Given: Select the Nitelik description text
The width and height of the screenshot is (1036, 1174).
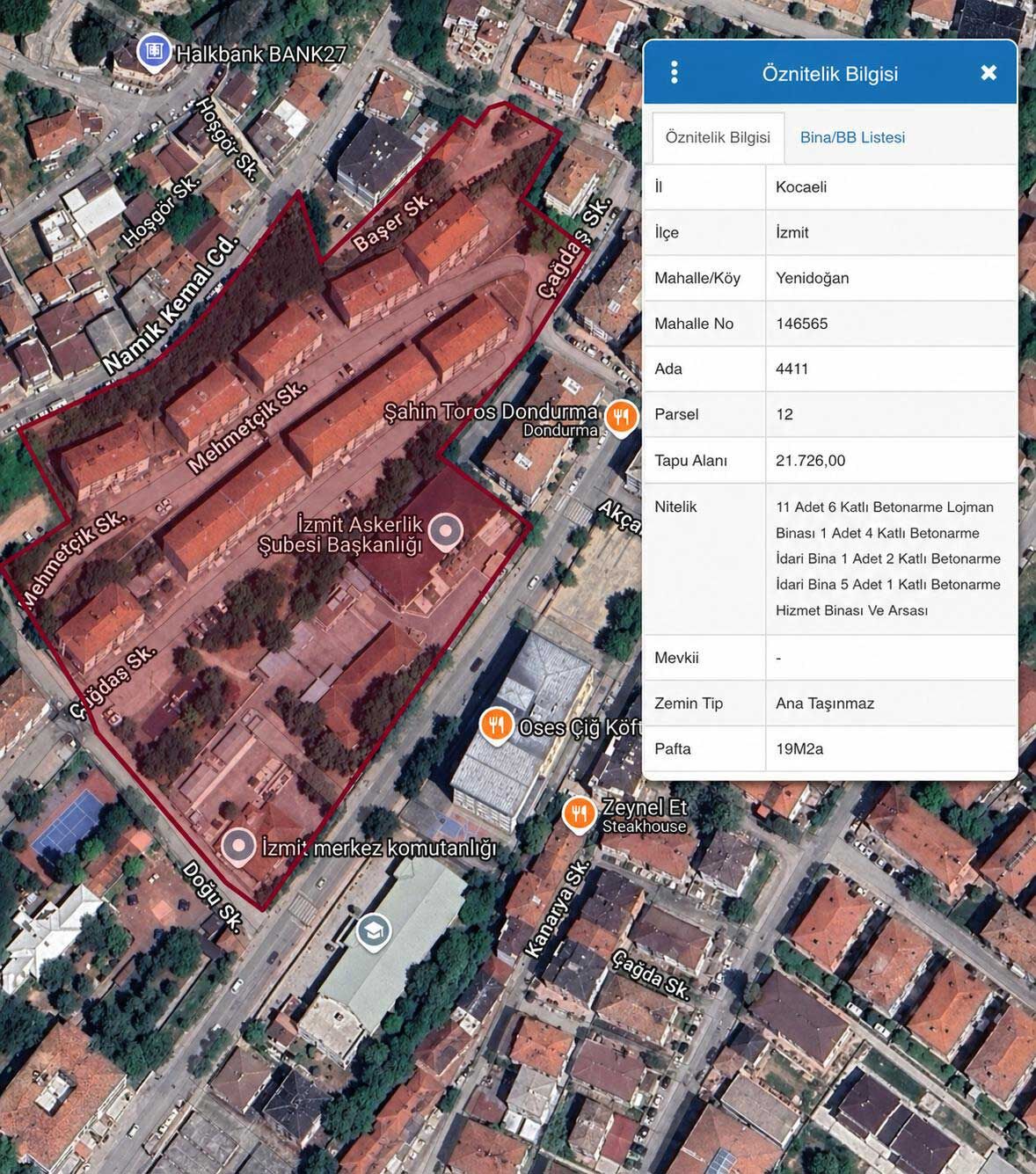Looking at the screenshot, I should pos(888,558).
